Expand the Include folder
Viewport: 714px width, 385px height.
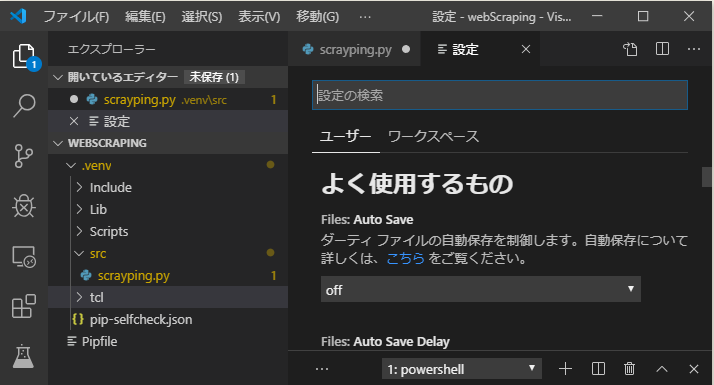[x=80, y=187]
